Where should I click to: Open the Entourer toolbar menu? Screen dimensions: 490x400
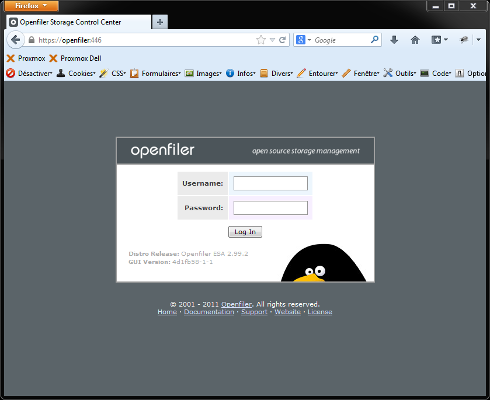[x=317, y=73]
